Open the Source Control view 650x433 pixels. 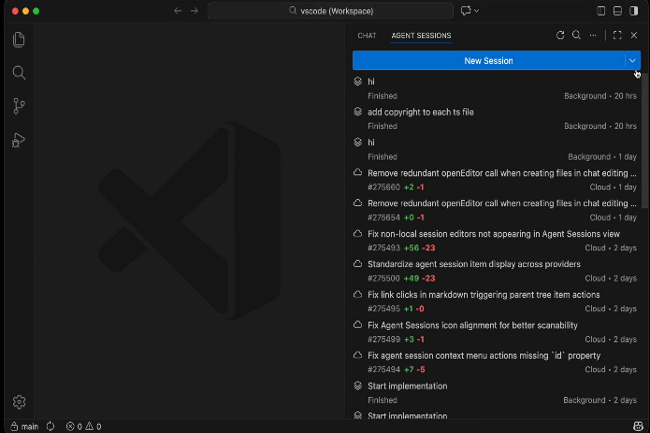point(19,106)
